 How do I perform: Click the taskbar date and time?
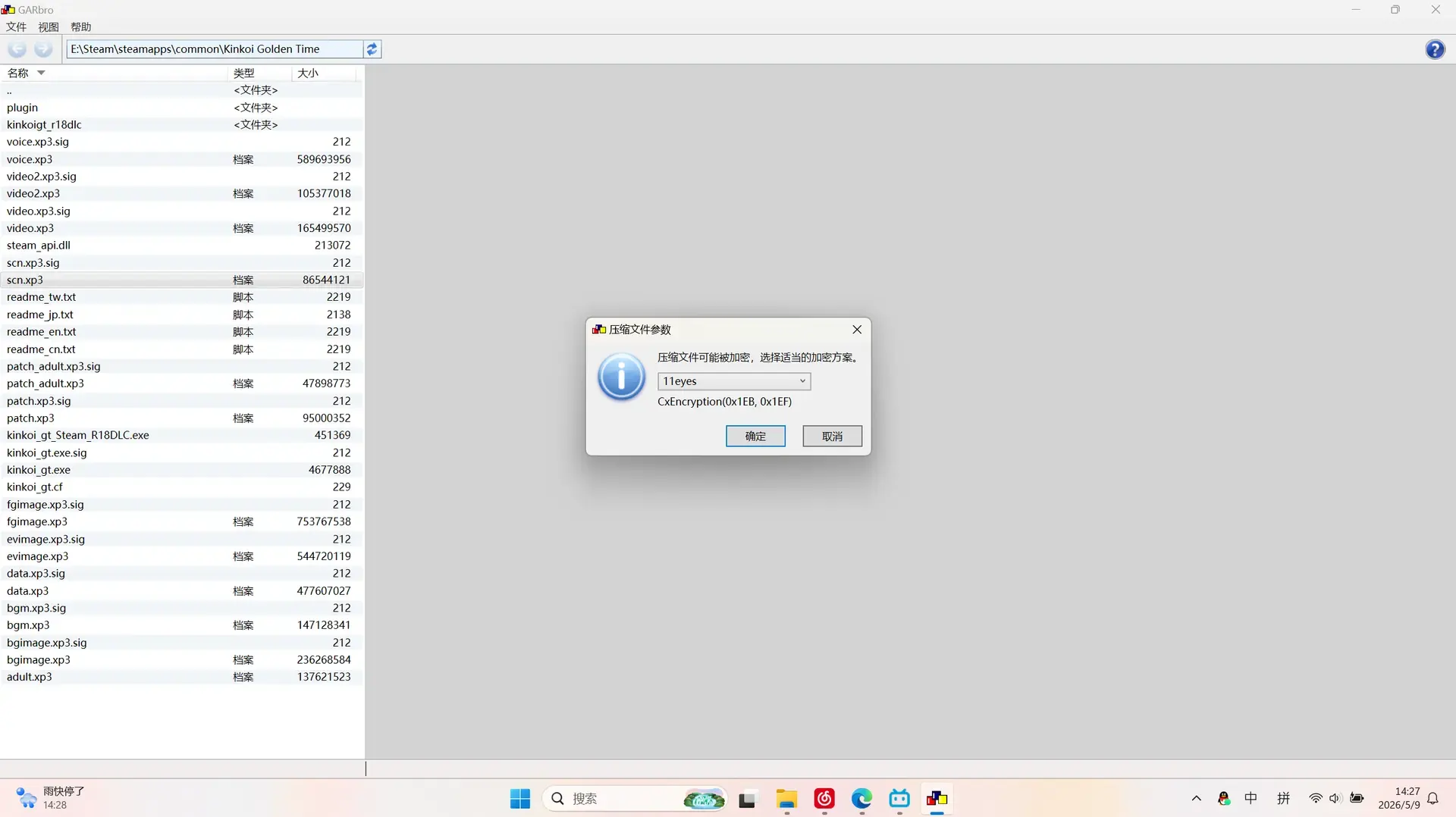1399,798
